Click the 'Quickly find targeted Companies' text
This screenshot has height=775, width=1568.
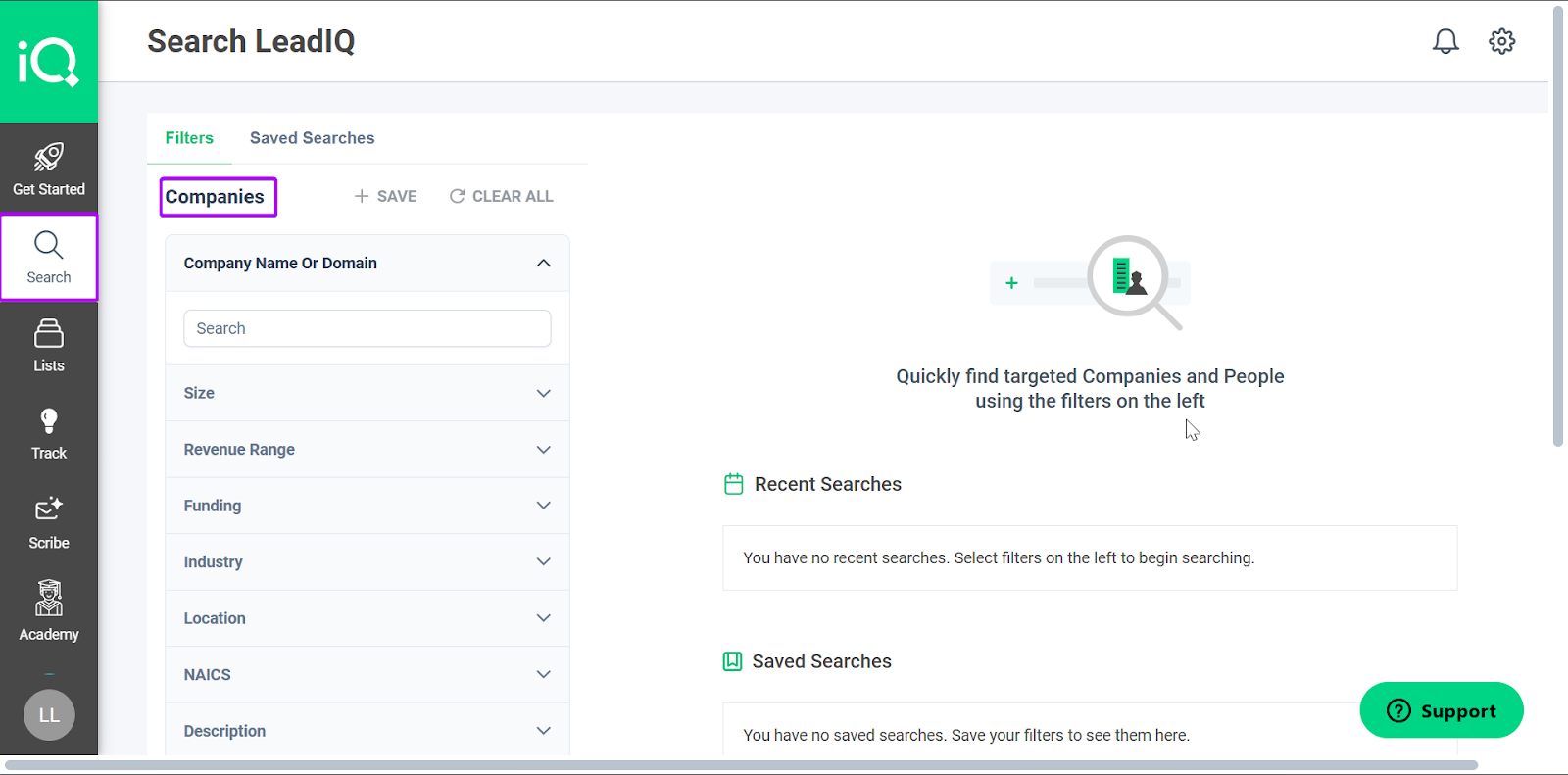click(1090, 388)
